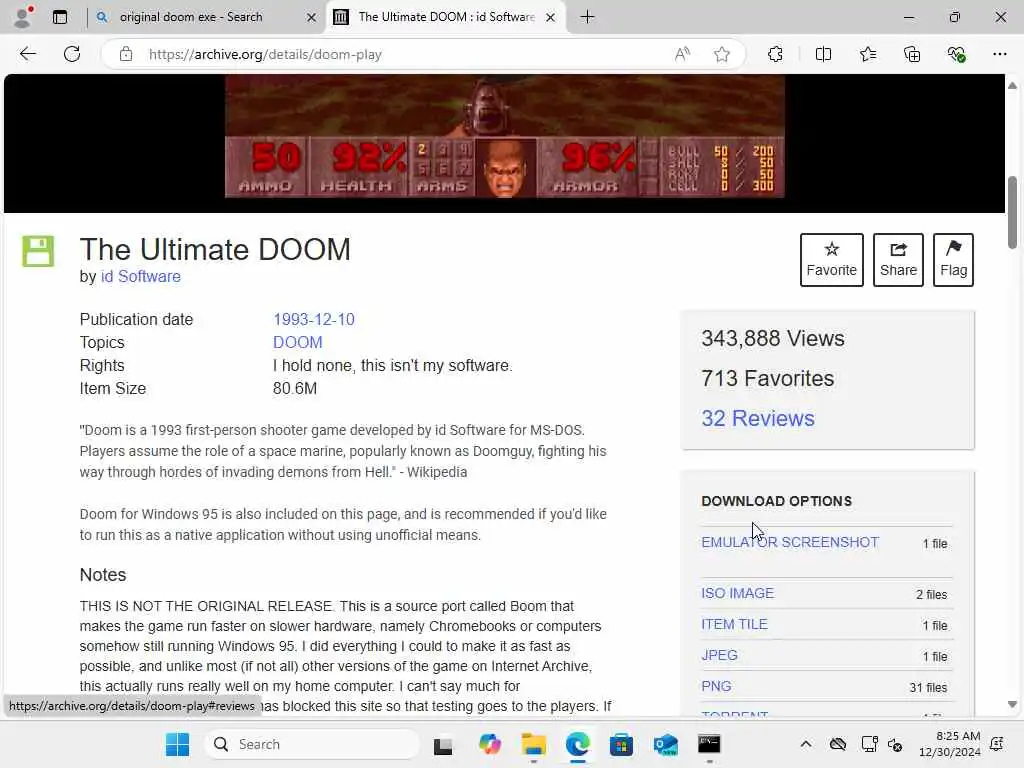Flag this archive item
Screen dimensions: 1024x768
(x=953, y=259)
